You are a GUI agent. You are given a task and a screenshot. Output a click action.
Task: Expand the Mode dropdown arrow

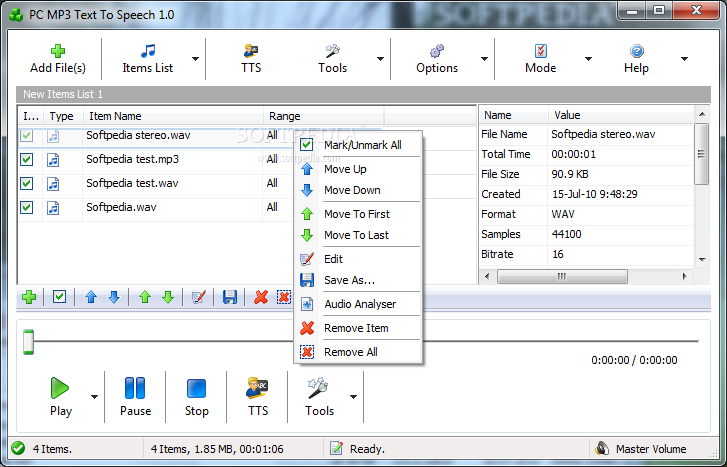[588, 59]
